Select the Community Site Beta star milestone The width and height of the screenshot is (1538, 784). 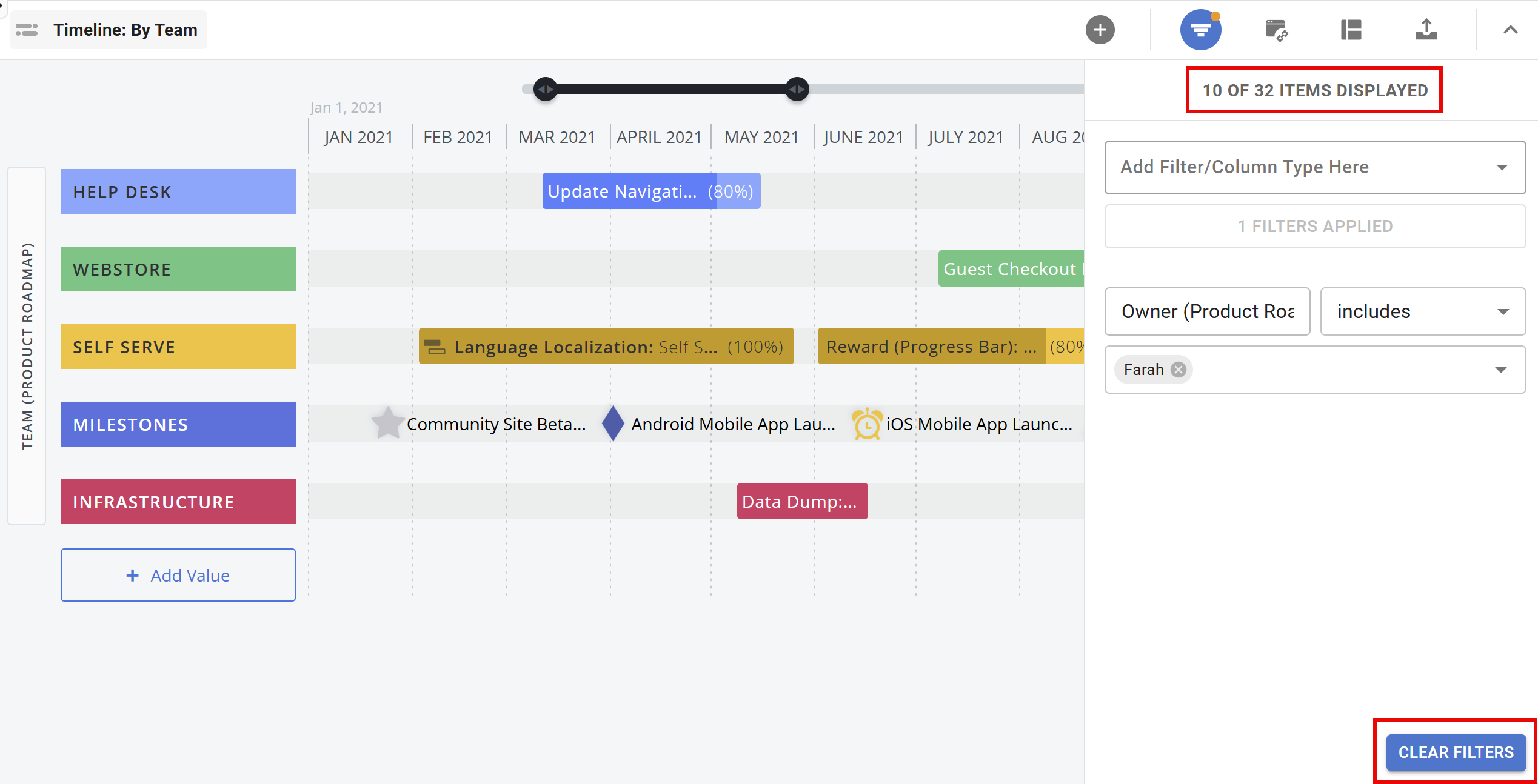(387, 424)
